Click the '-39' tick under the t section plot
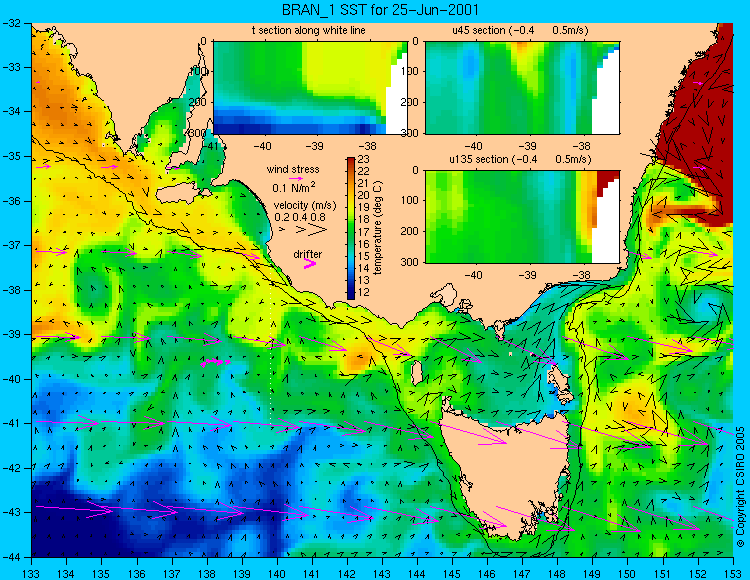The image size is (750, 580). [x=315, y=146]
